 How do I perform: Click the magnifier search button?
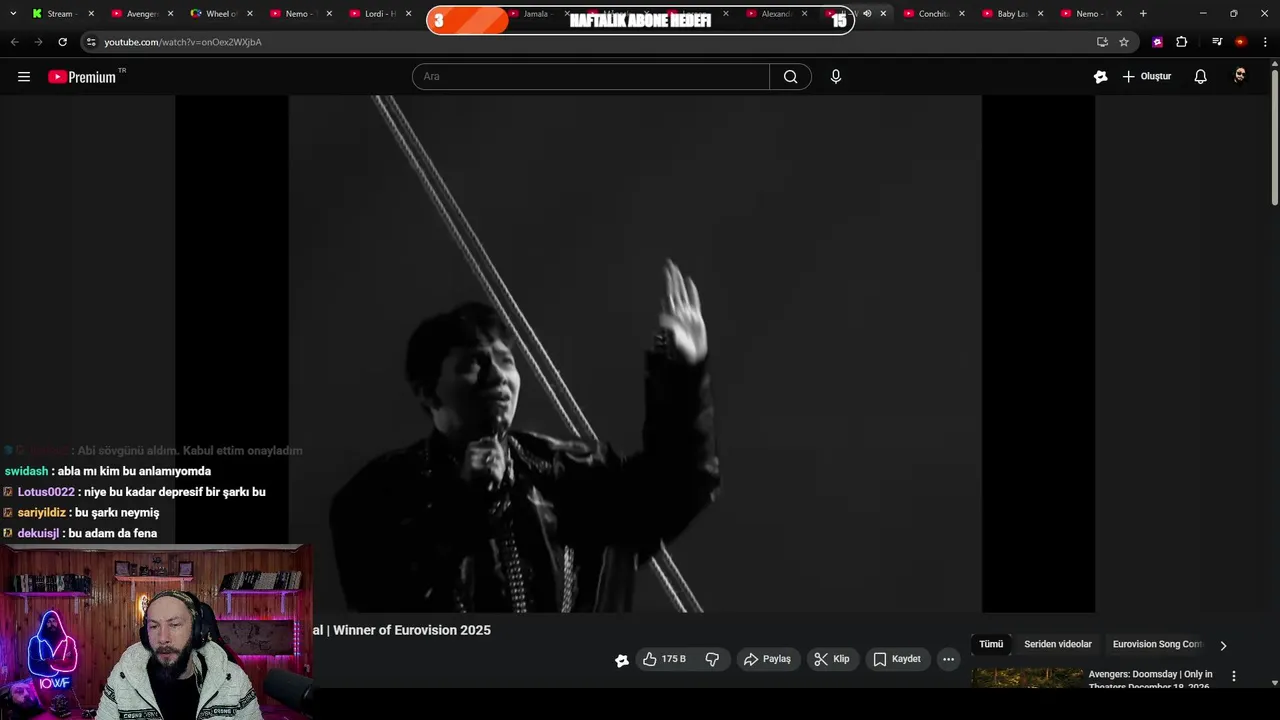point(790,77)
